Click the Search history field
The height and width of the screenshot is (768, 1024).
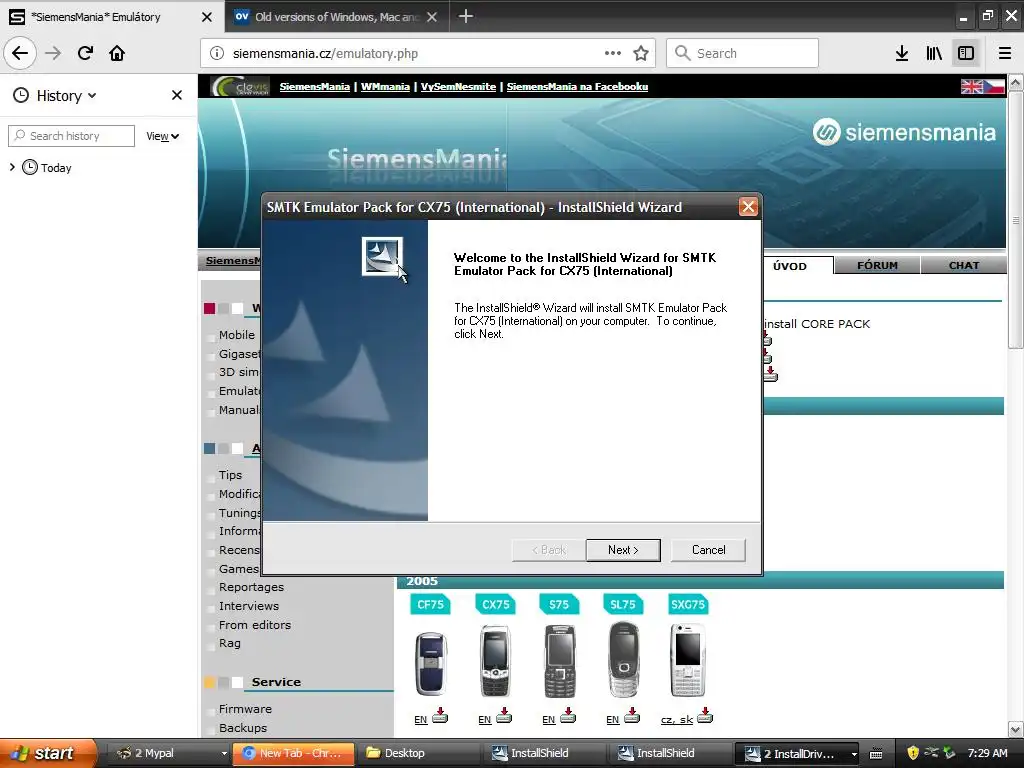pyautogui.click(x=71, y=136)
